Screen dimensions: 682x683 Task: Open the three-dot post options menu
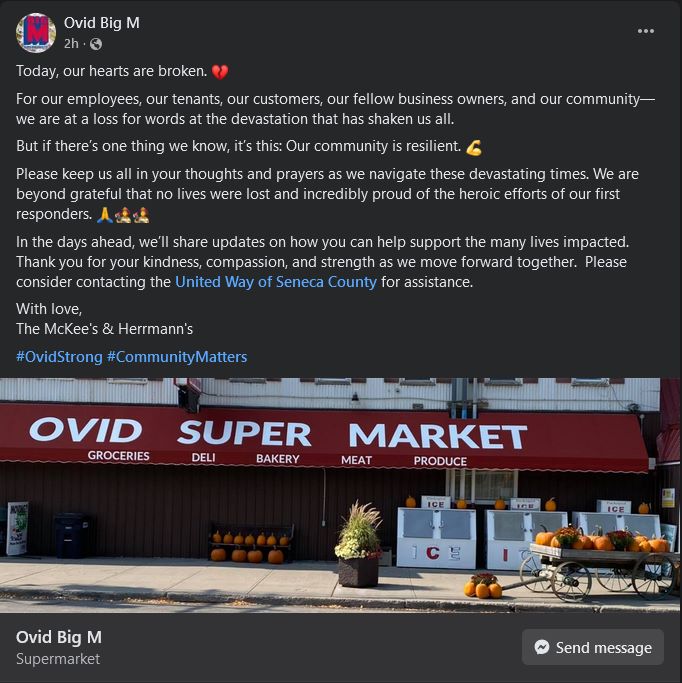(645, 31)
